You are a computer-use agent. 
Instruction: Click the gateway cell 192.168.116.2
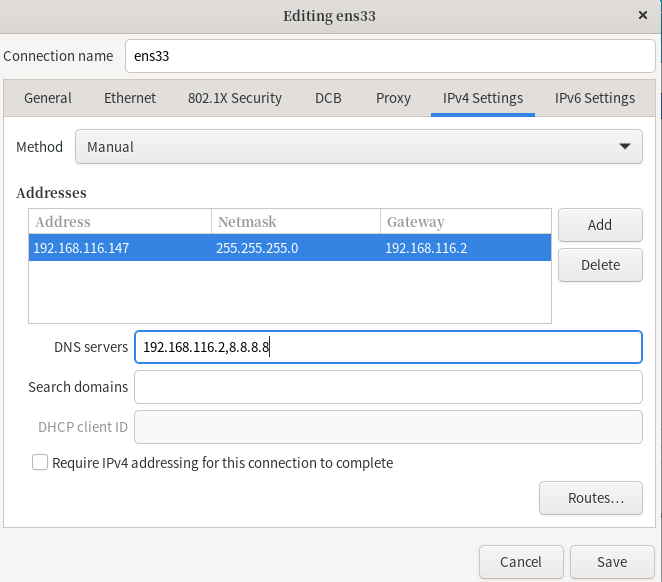pyautogui.click(x=426, y=248)
